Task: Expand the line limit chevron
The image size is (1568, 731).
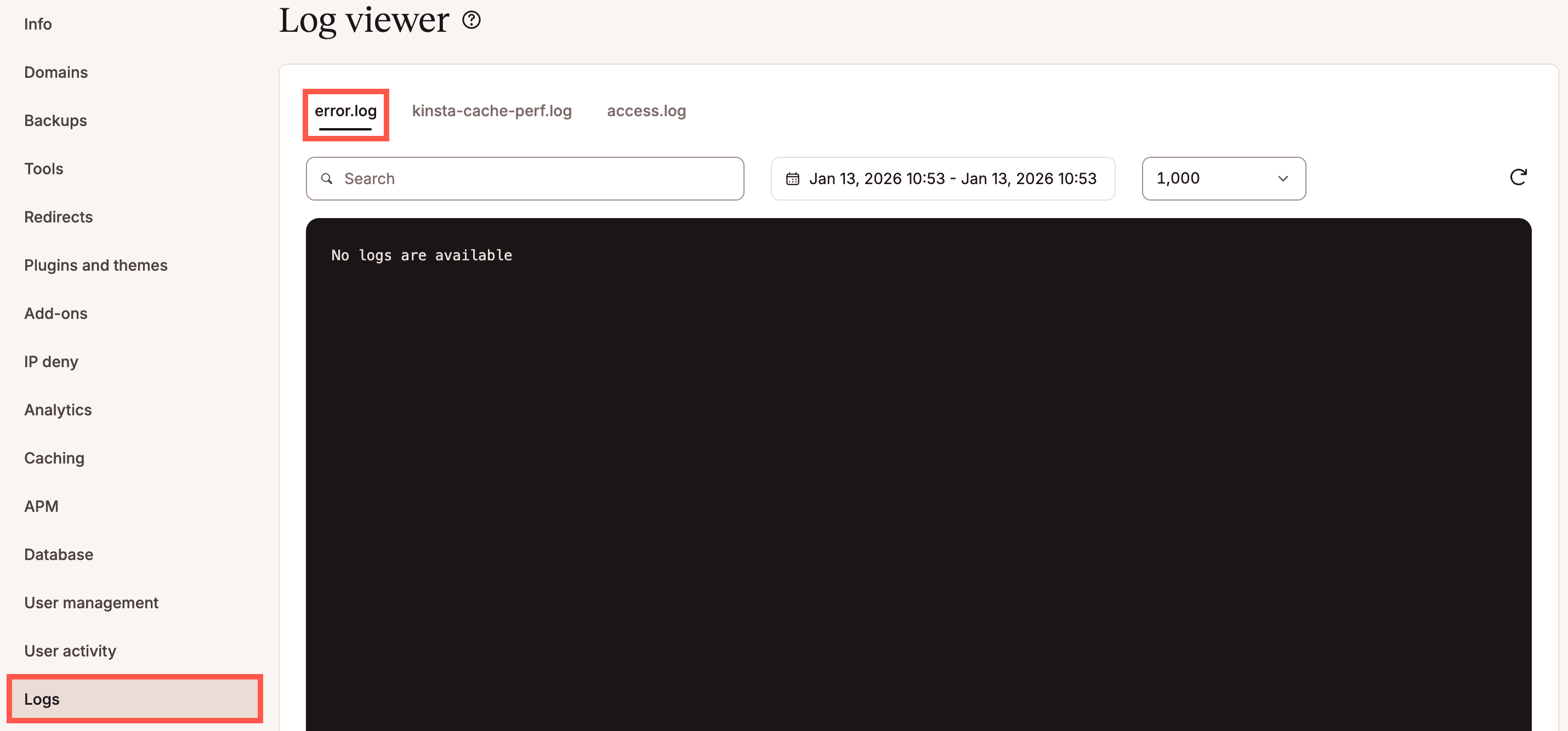Action: click(x=1283, y=178)
